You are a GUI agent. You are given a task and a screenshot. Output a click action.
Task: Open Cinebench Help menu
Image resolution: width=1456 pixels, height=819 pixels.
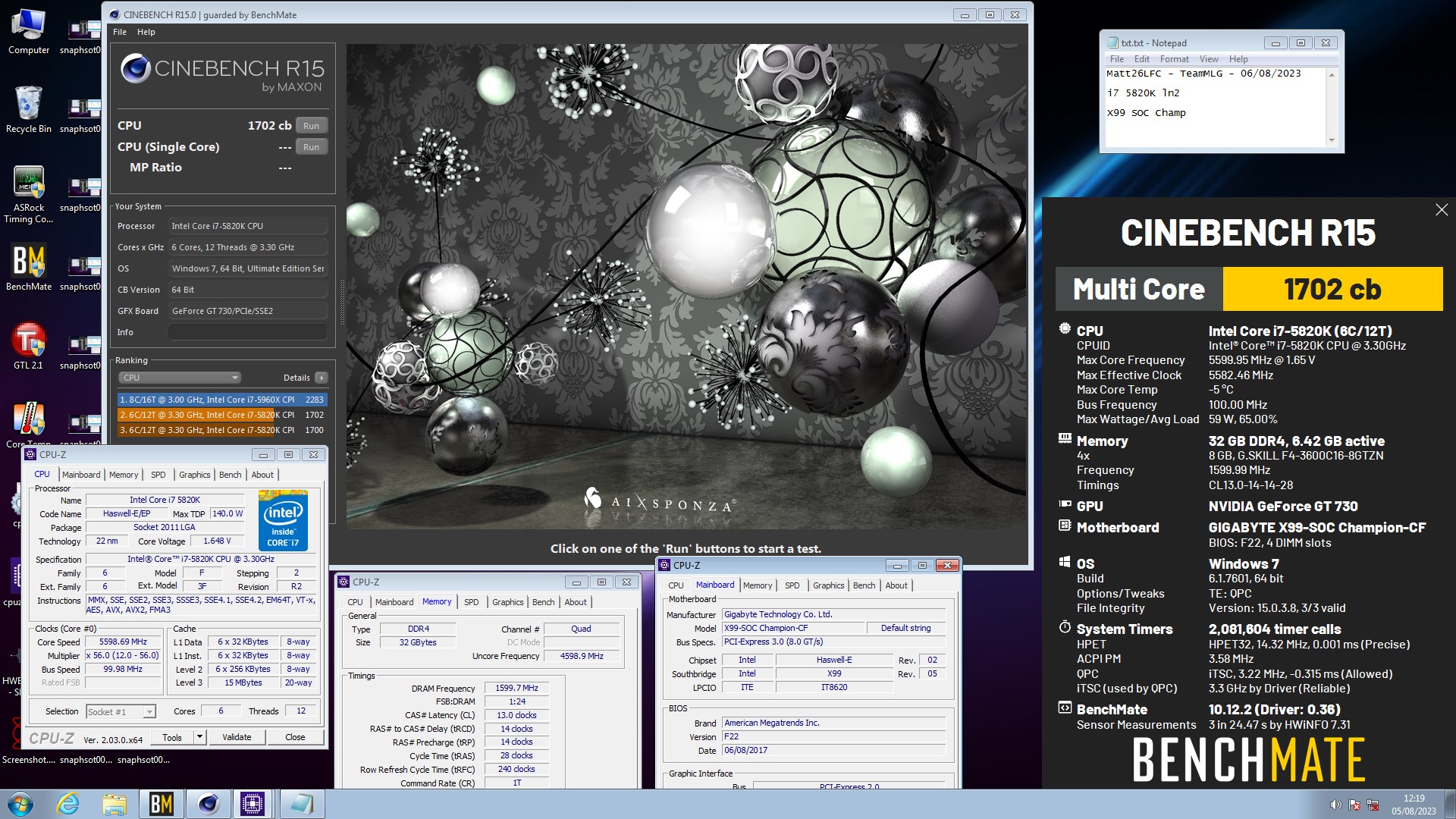(x=146, y=32)
